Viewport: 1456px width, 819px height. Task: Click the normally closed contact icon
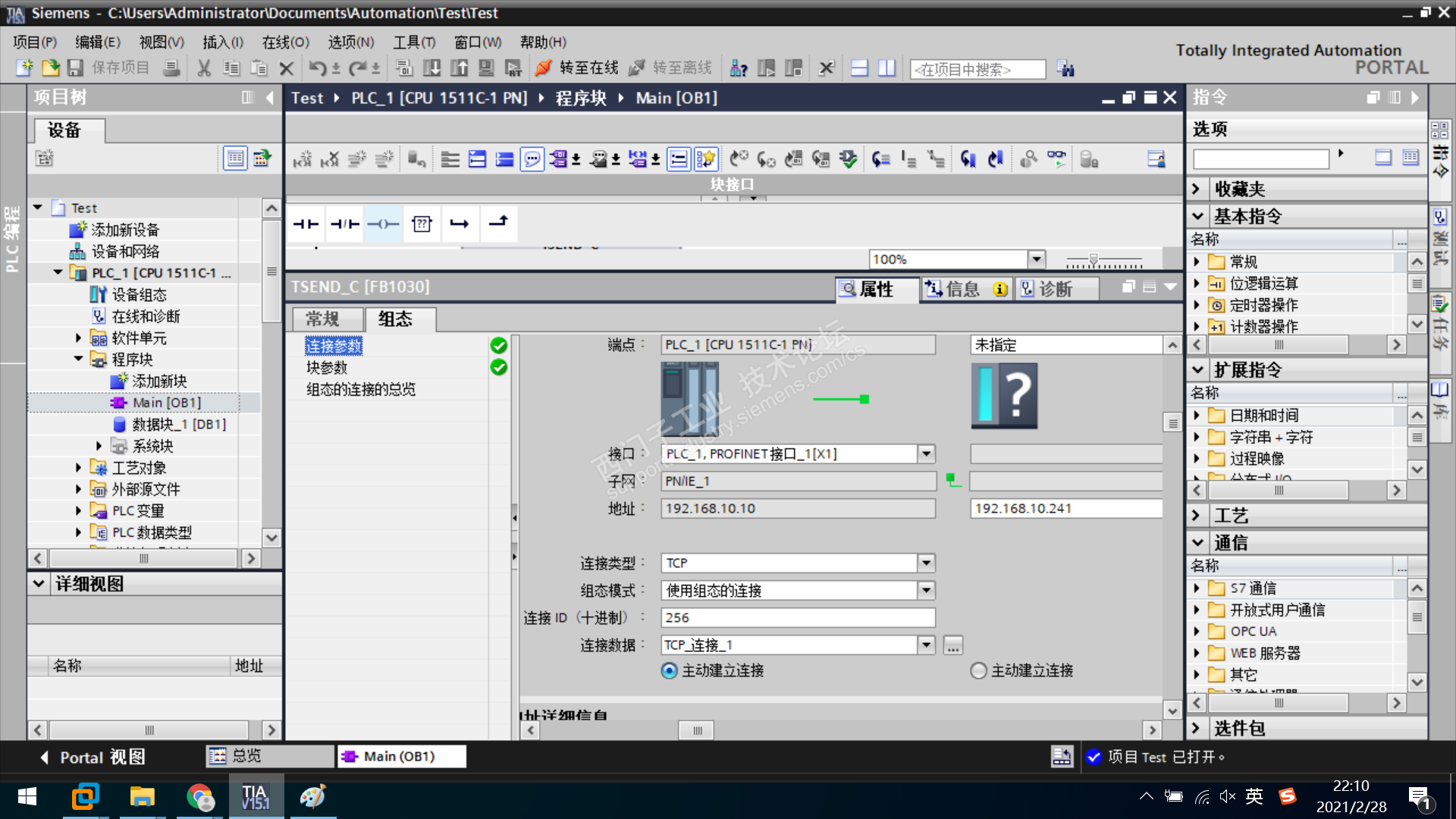click(x=344, y=224)
